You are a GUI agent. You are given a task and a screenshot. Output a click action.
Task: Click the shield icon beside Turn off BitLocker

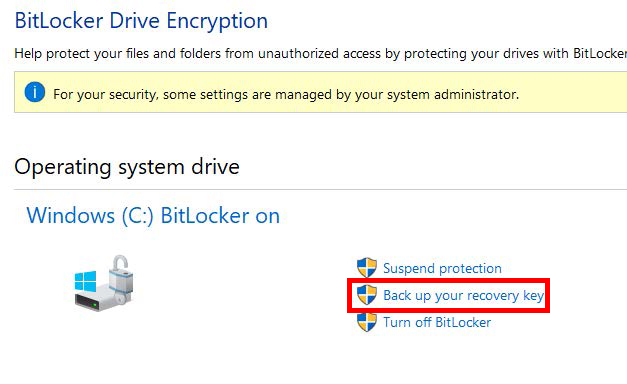[367, 322]
